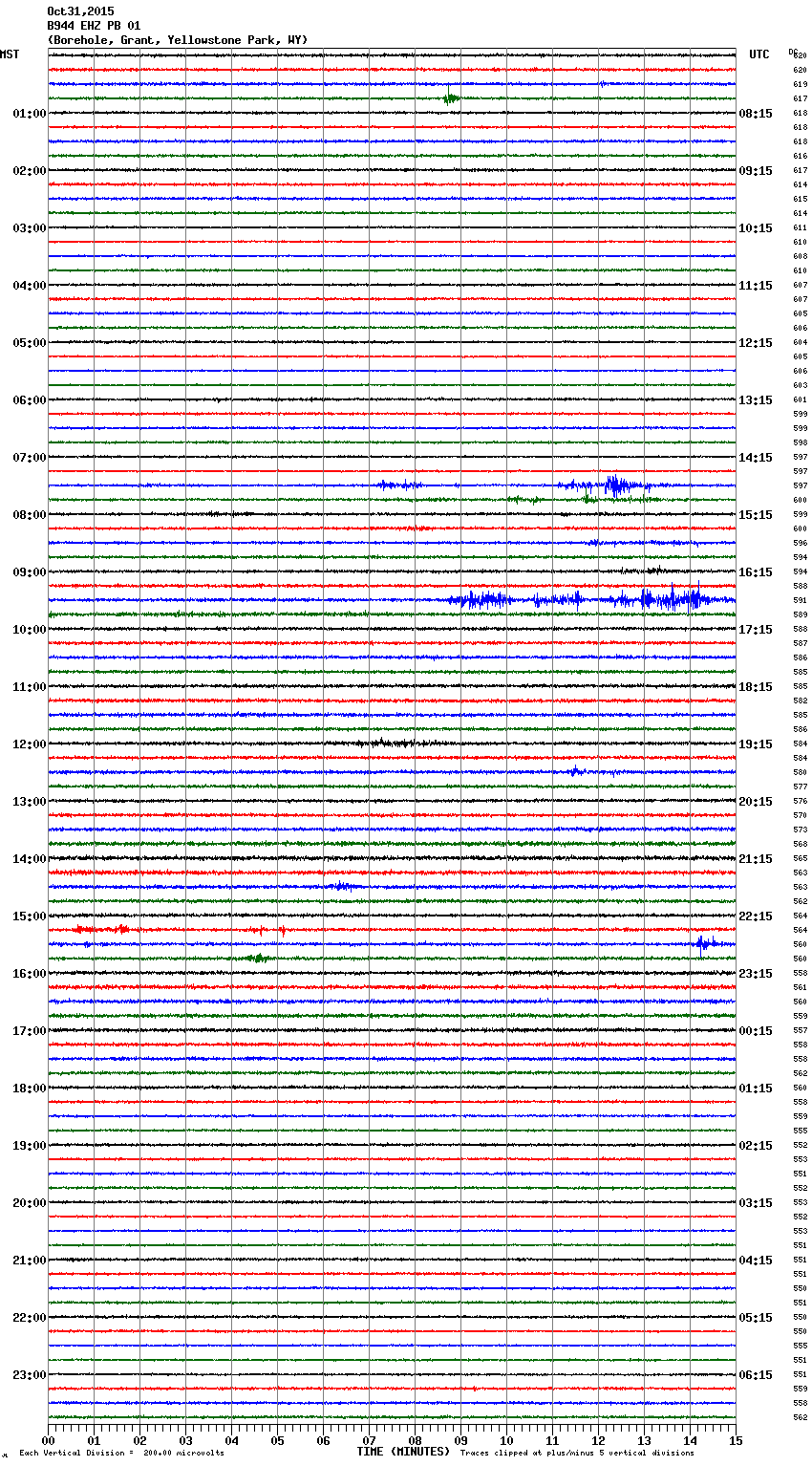The width and height of the screenshot is (812, 1466).
Task: Select the 10:00 MST row label
Action: pos(30,630)
